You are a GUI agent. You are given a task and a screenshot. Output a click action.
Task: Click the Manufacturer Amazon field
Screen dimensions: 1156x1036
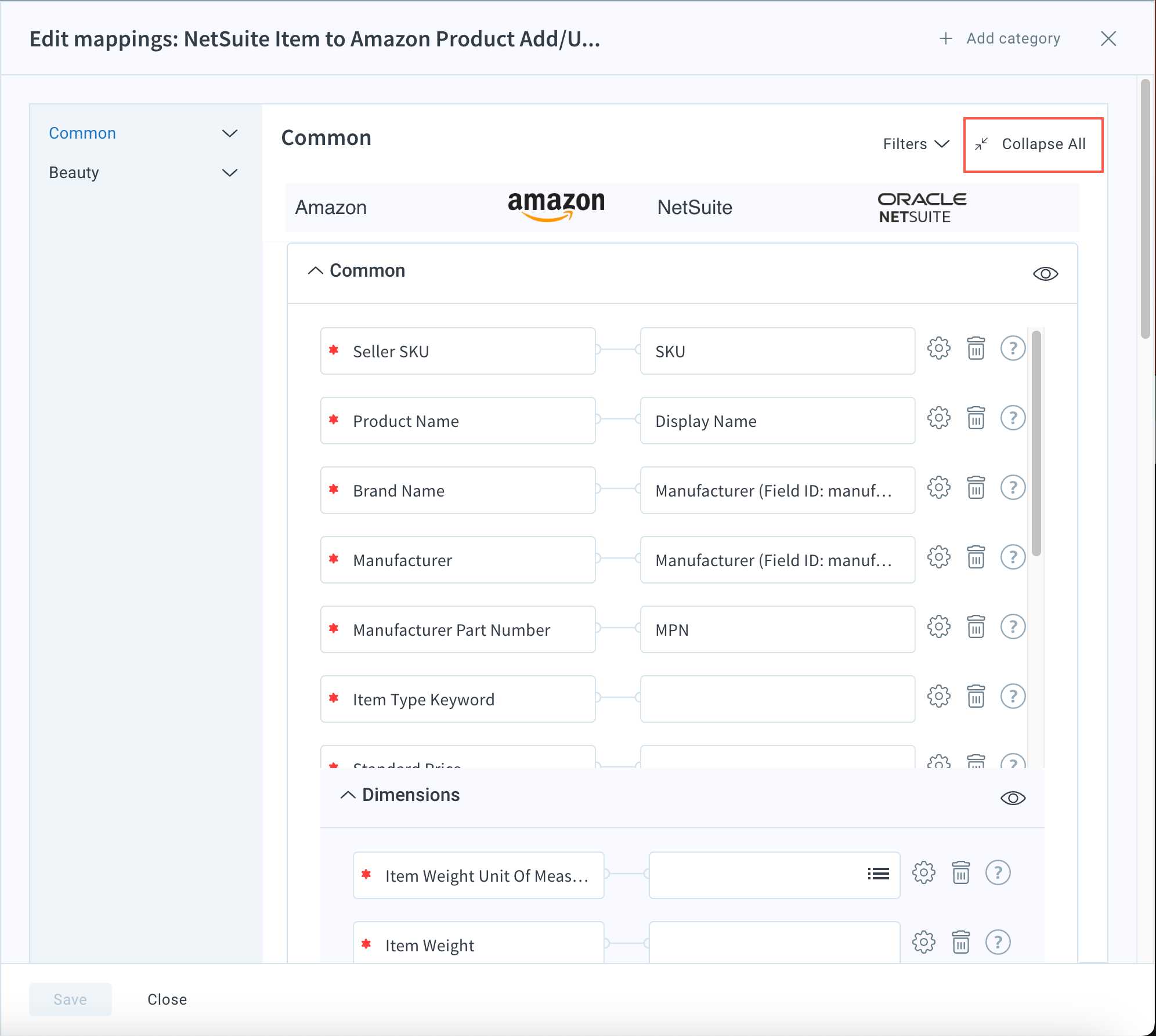click(458, 560)
